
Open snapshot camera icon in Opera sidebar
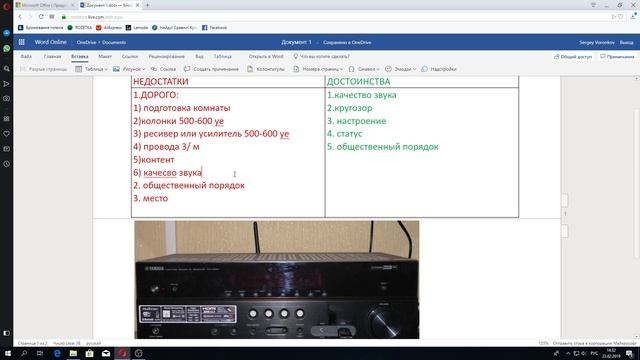click(6, 98)
